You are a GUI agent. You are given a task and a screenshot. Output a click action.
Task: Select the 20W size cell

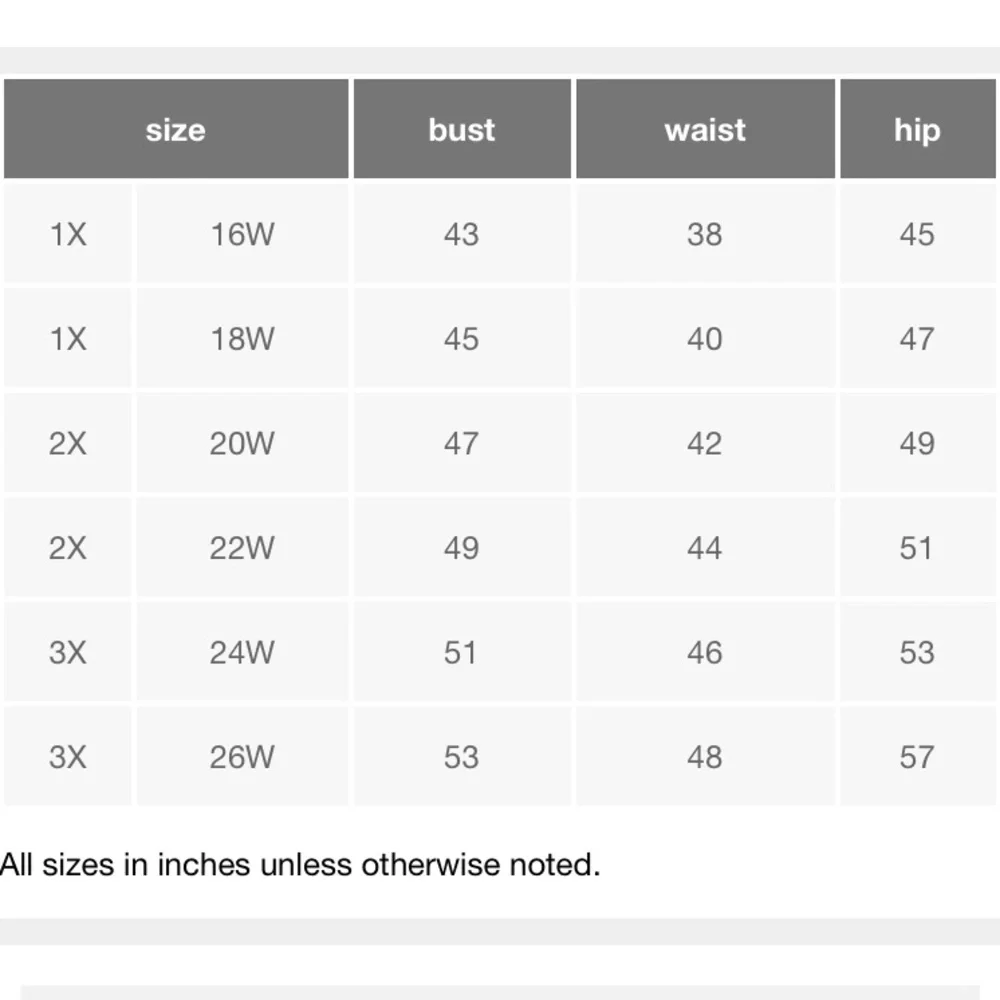click(x=242, y=443)
